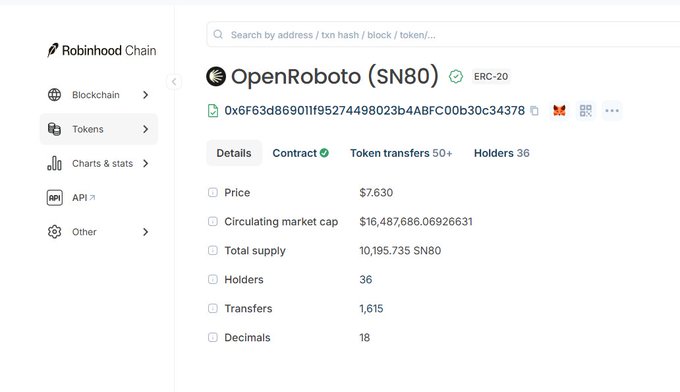This screenshot has width=680, height=392.
Task: Open the Charts & stats bar icon
Action: coord(54,163)
